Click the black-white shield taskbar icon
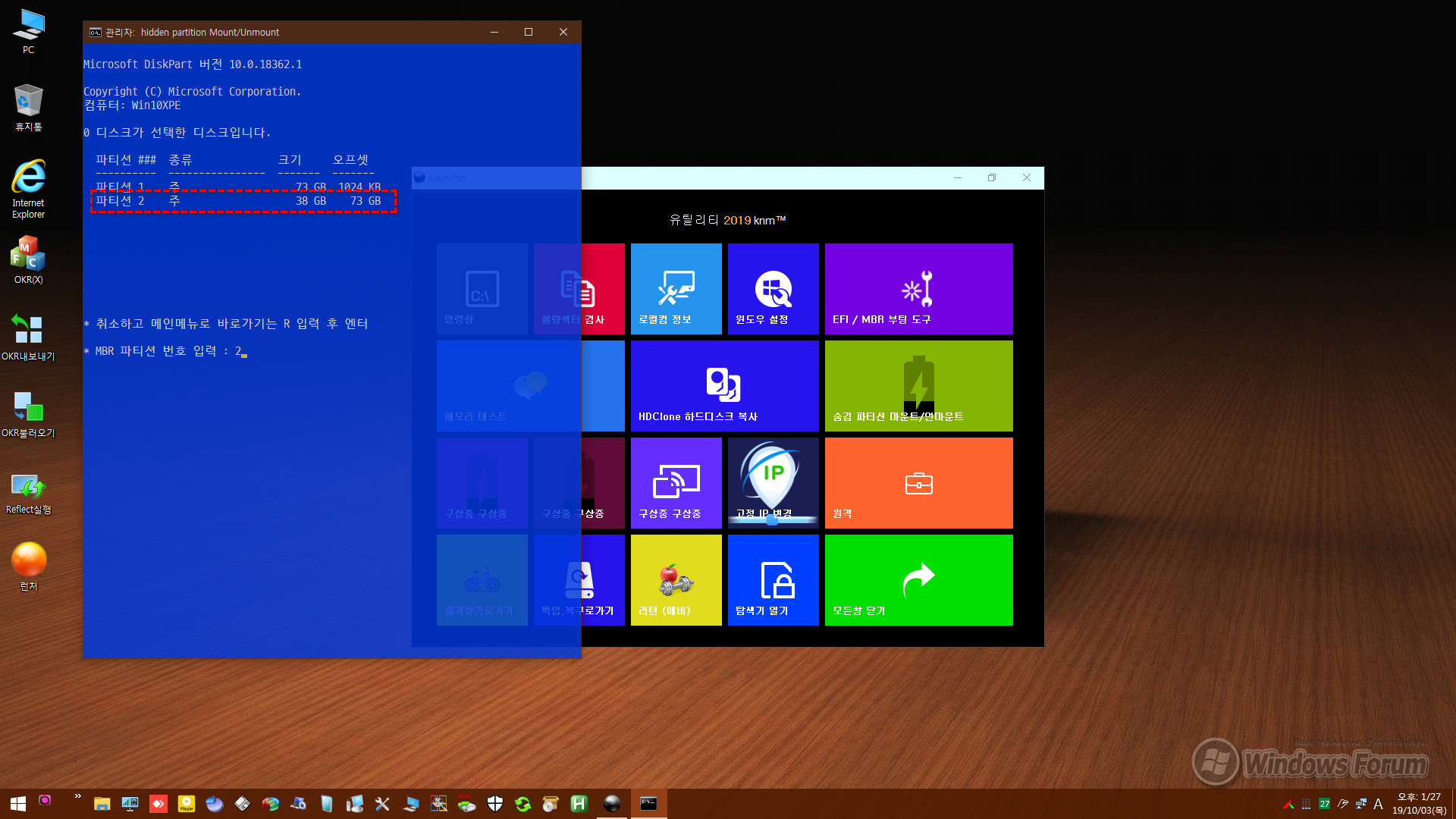Viewport: 1456px width, 819px height. tap(494, 804)
